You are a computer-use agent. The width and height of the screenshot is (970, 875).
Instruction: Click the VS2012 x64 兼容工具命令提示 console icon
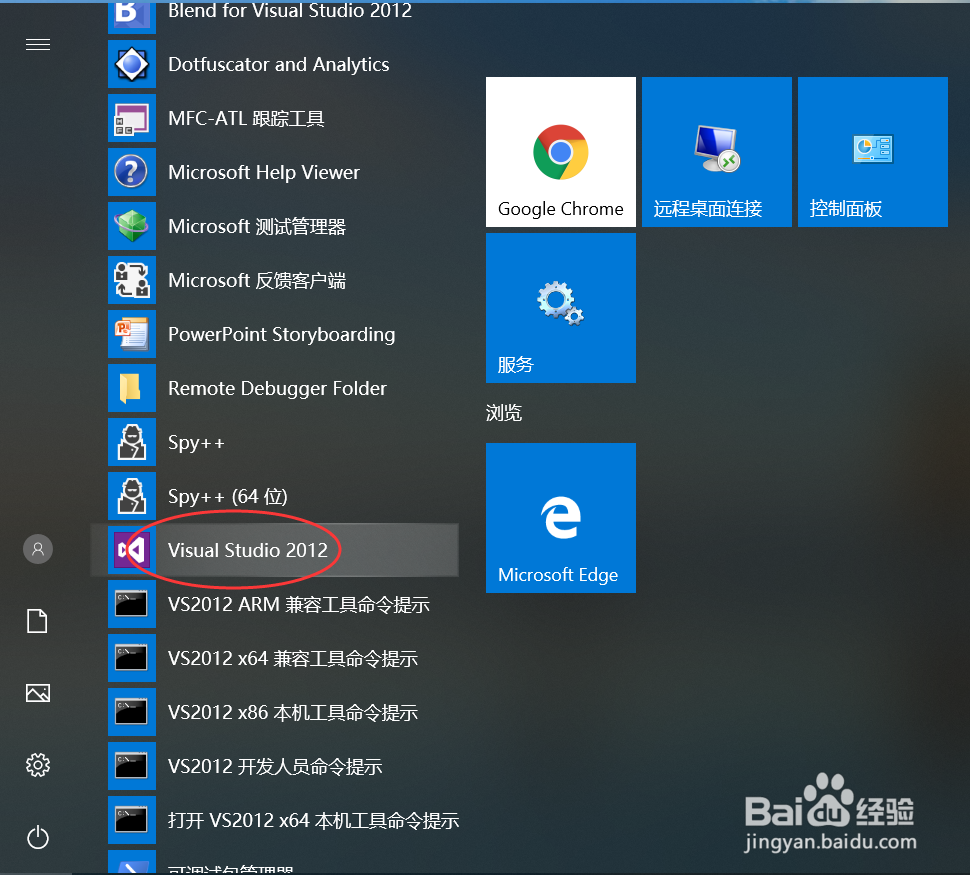(132, 658)
